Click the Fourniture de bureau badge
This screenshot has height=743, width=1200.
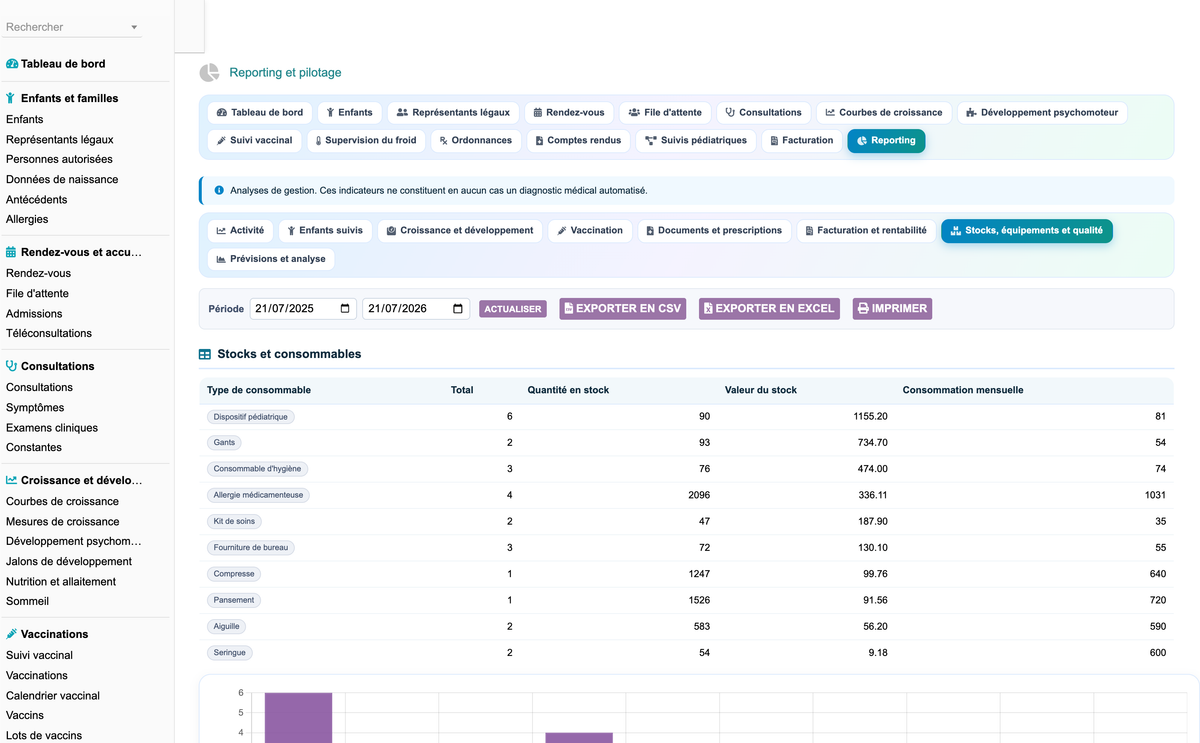[250, 547]
